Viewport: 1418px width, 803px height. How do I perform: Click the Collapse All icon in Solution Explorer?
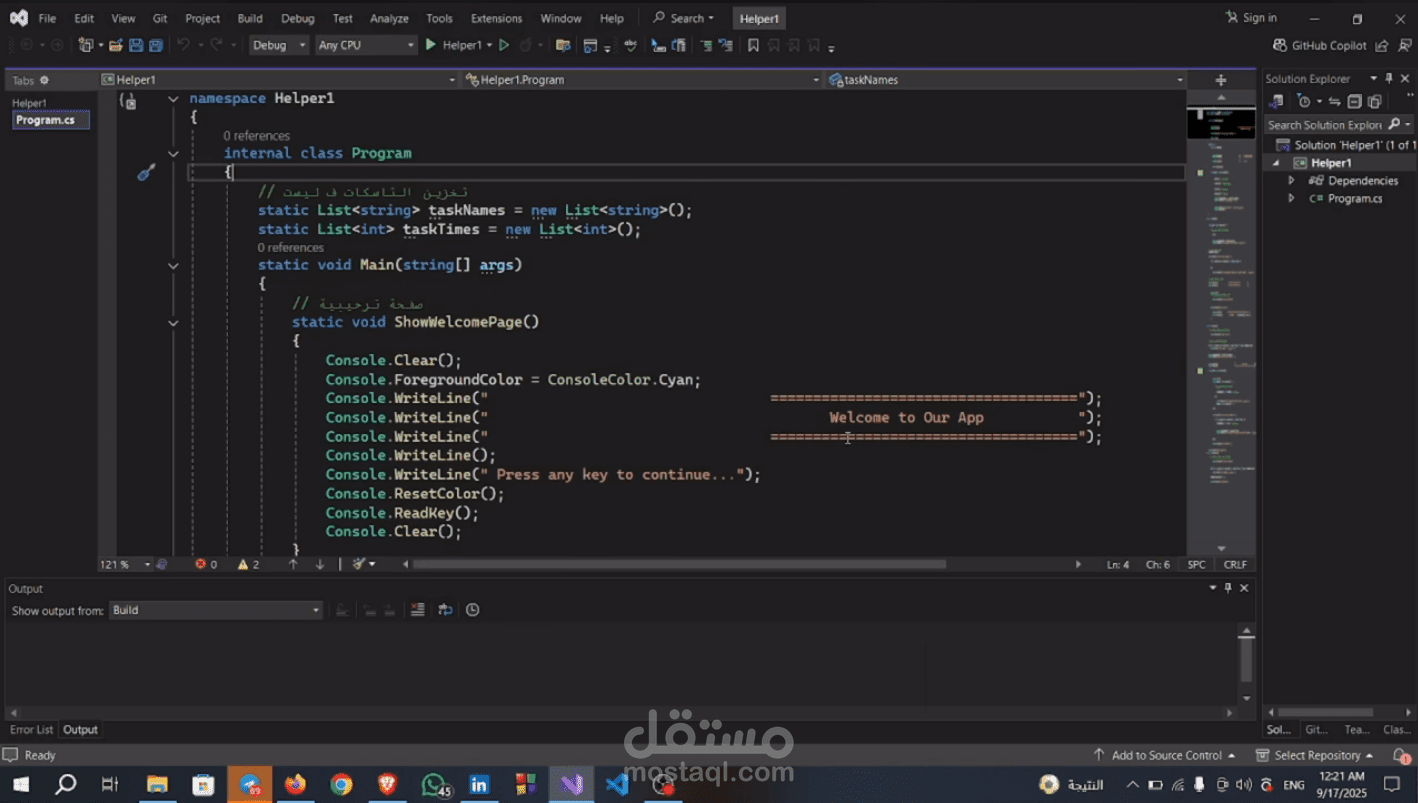coord(1354,101)
